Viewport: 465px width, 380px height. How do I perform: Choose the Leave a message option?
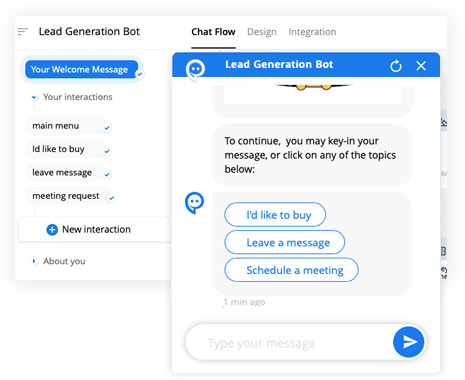click(x=285, y=242)
